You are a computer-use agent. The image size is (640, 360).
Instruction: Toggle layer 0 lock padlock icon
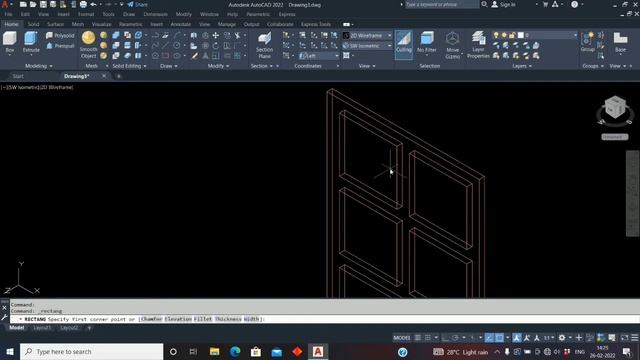coord(512,36)
